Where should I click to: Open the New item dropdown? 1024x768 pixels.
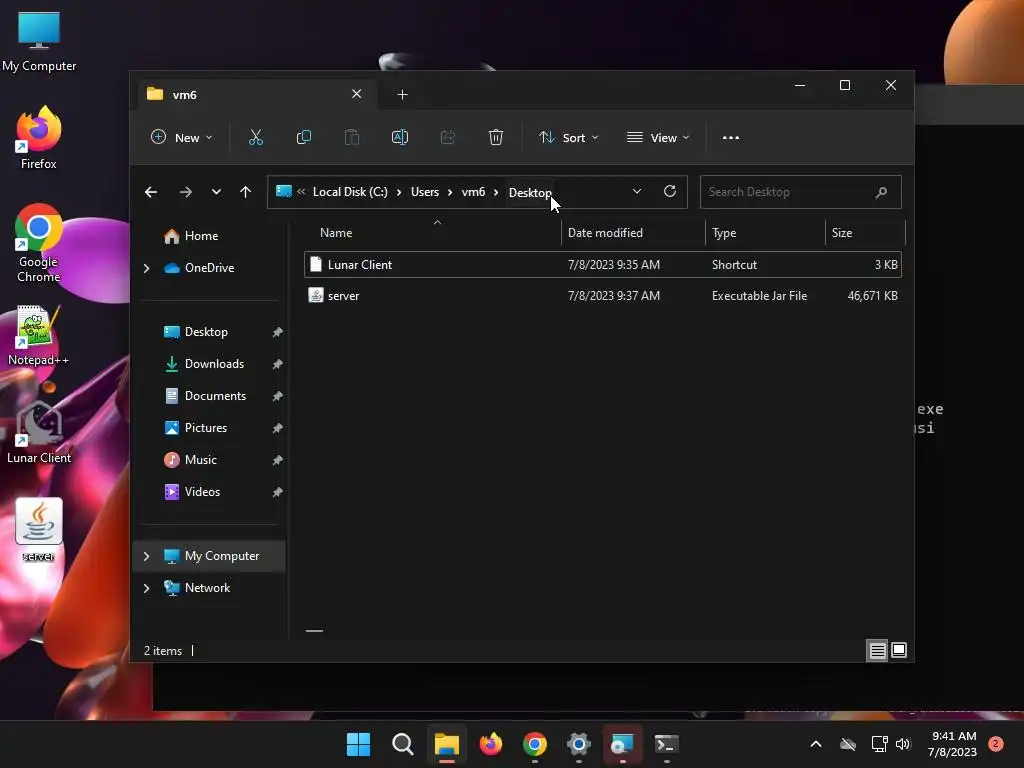coord(182,137)
